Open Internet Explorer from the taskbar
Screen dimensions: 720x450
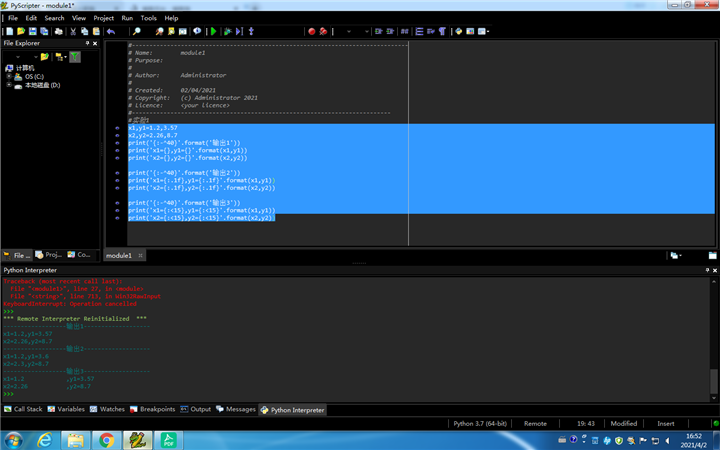[45, 440]
